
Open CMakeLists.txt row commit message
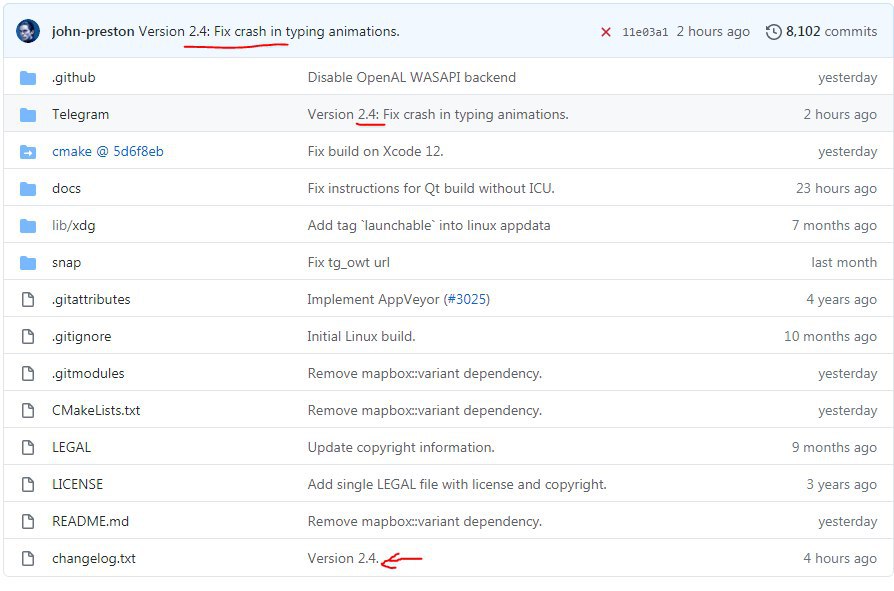[425, 411]
